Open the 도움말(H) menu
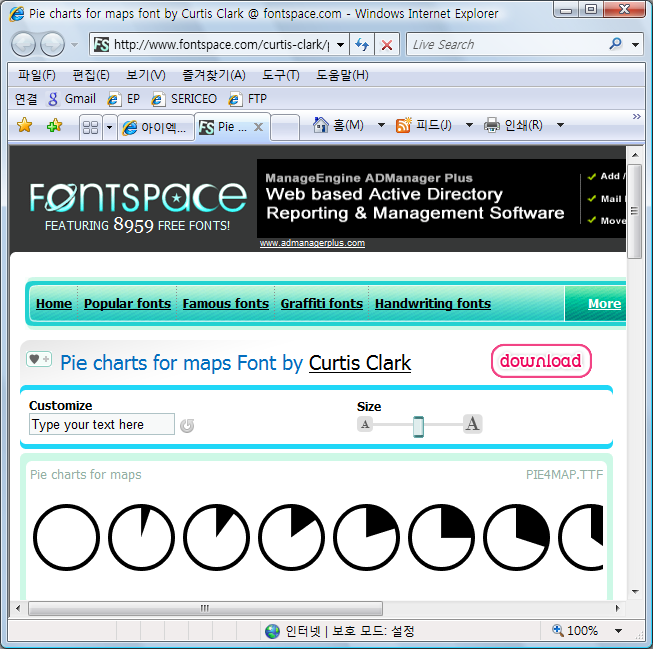653x649 pixels. (342, 75)
